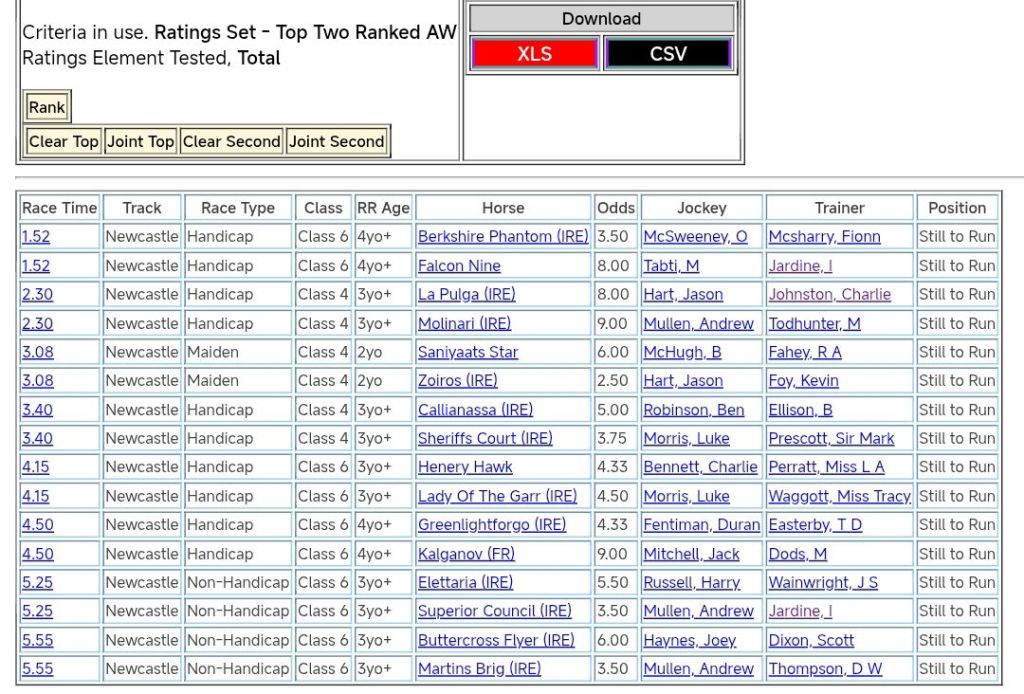Download results as CSV file

point(668,54)
